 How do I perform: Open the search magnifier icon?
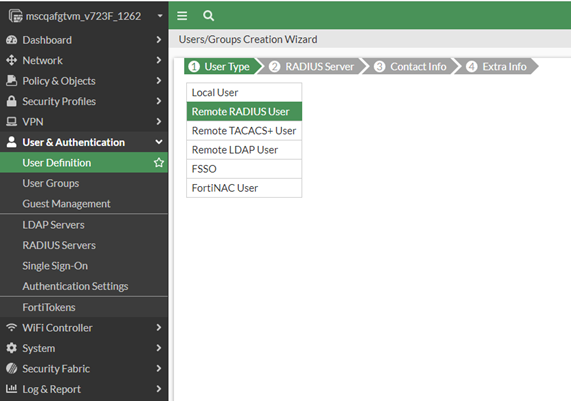click(x=208, y=16)
